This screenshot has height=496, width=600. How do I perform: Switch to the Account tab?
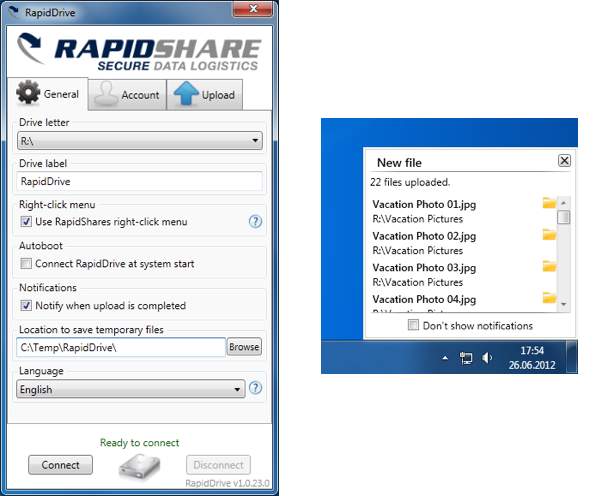pos(127,95)
